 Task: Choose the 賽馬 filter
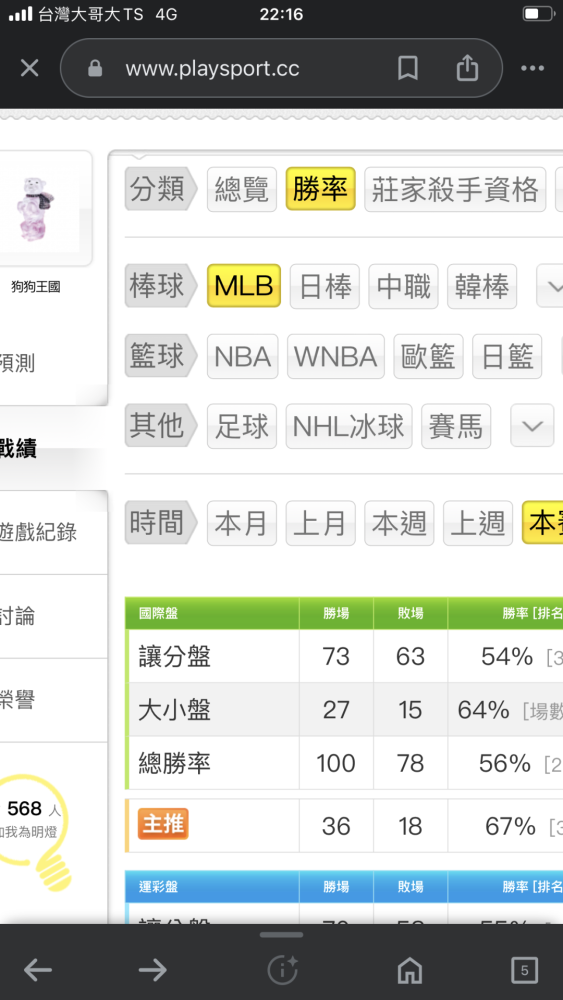click(x=456, y=426)
